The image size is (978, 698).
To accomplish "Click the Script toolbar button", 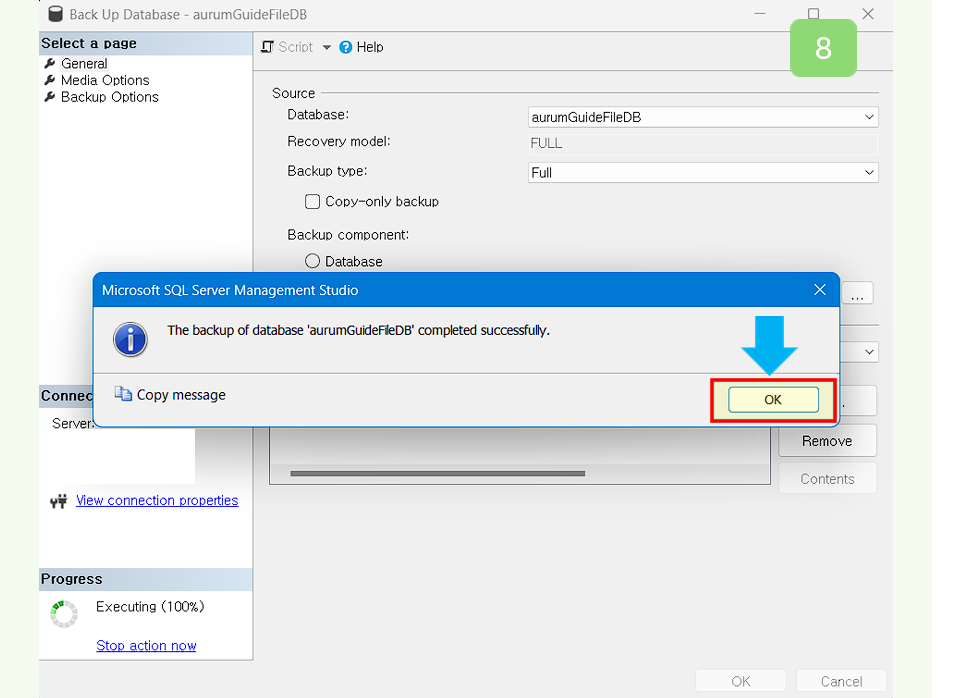I will pos(287,47).
